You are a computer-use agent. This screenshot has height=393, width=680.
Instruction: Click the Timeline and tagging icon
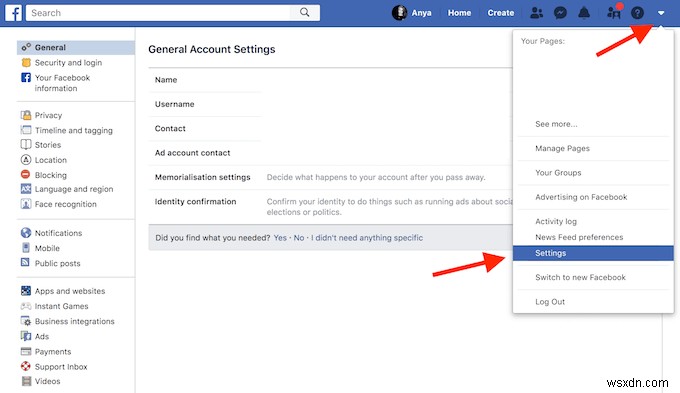26,130
